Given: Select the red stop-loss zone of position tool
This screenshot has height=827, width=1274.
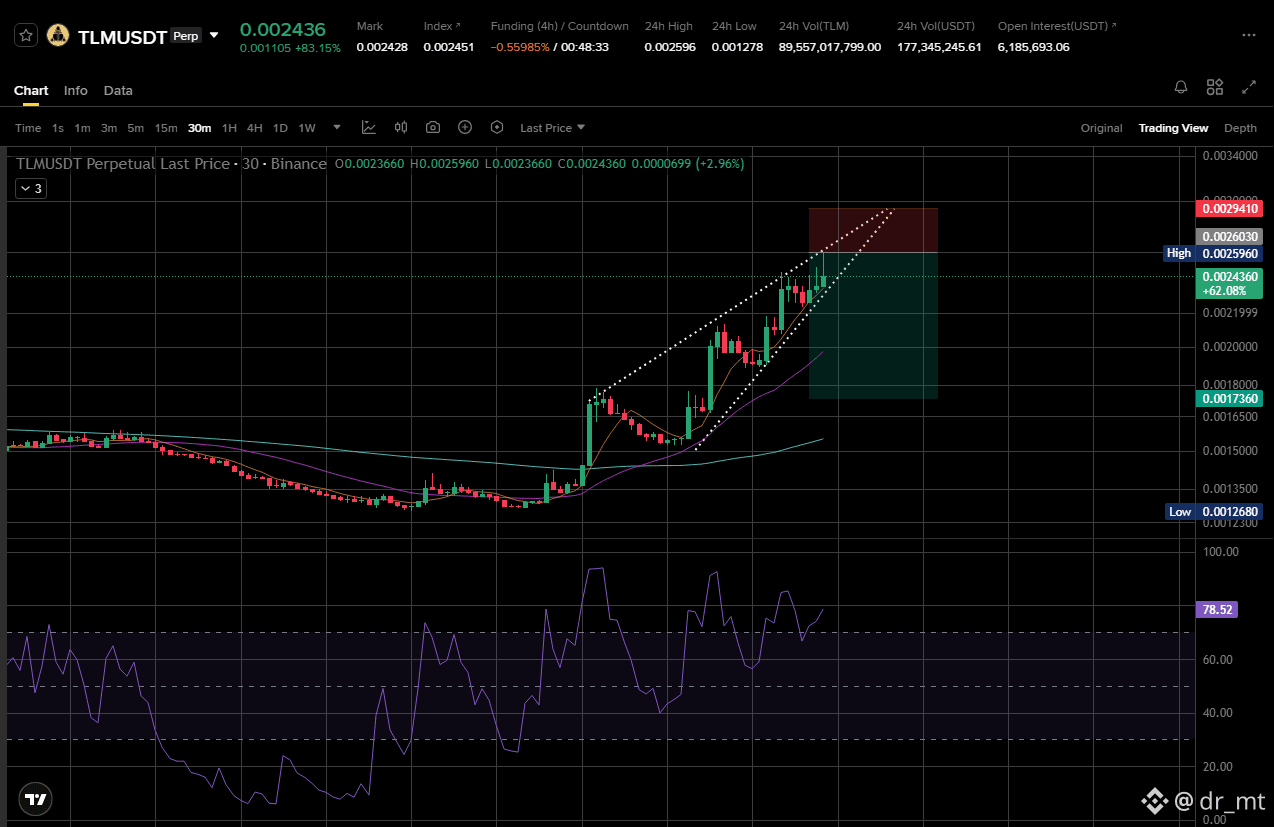Looking at the screenshot, I should click(873, 230).
